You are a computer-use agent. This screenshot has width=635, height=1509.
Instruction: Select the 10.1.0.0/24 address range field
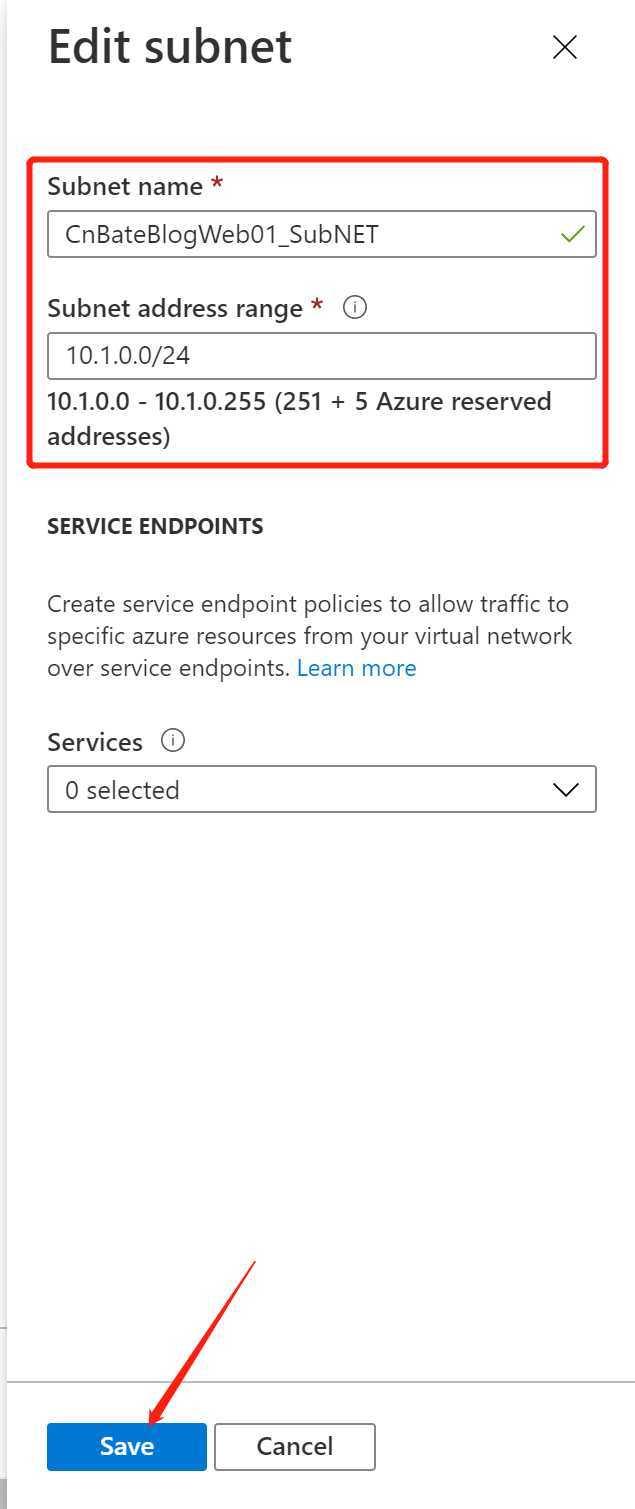click(322, 356)
